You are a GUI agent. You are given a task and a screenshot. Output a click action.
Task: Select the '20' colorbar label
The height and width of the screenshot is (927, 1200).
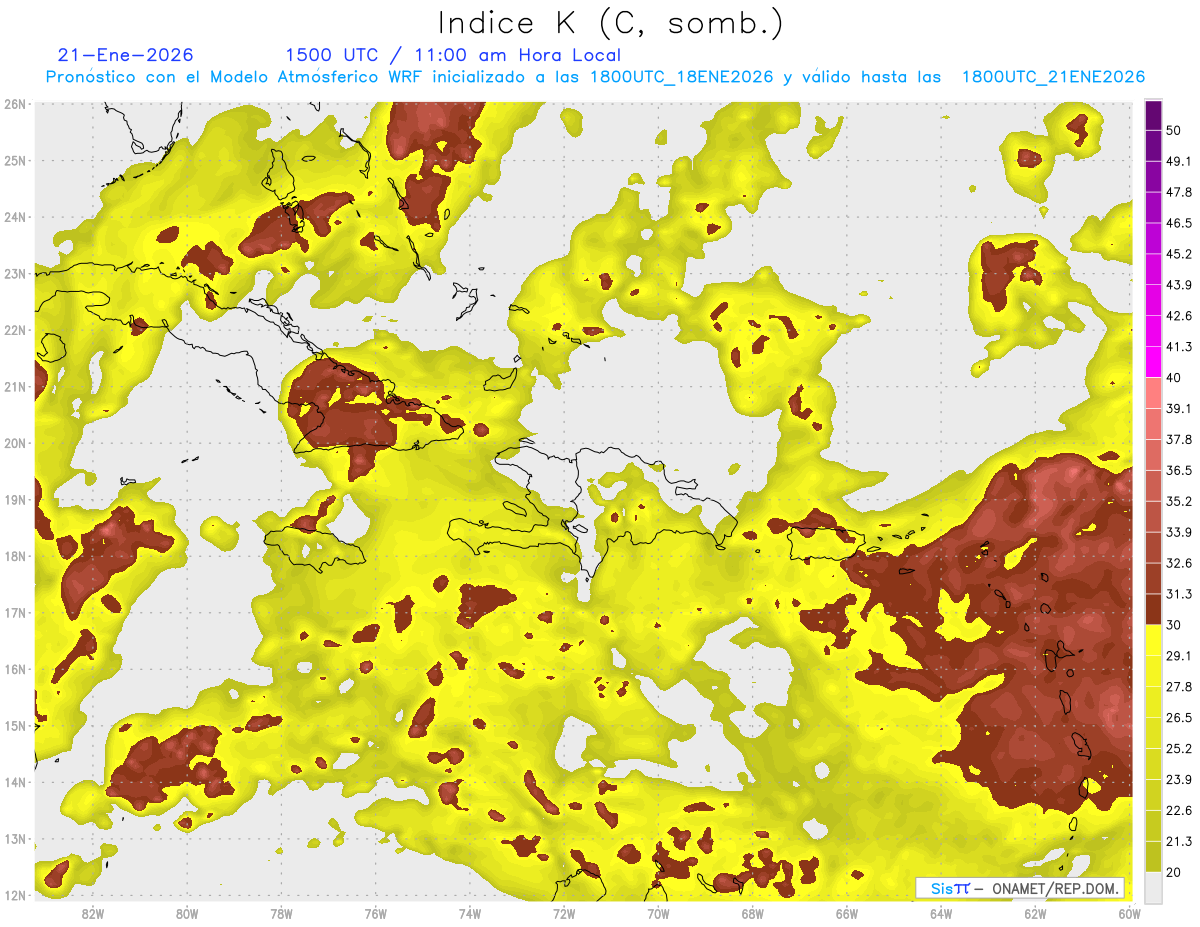click(1175, 872)
